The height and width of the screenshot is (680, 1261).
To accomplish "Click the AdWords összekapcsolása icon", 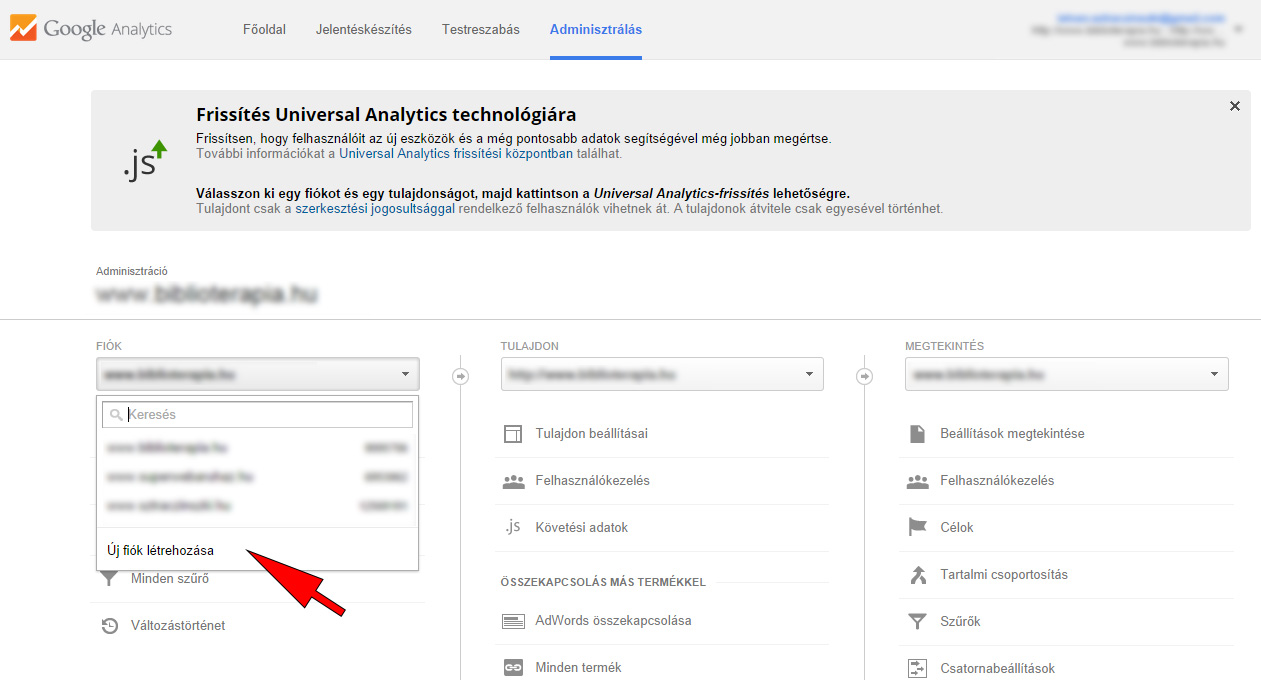I will (x=513, y=621).
